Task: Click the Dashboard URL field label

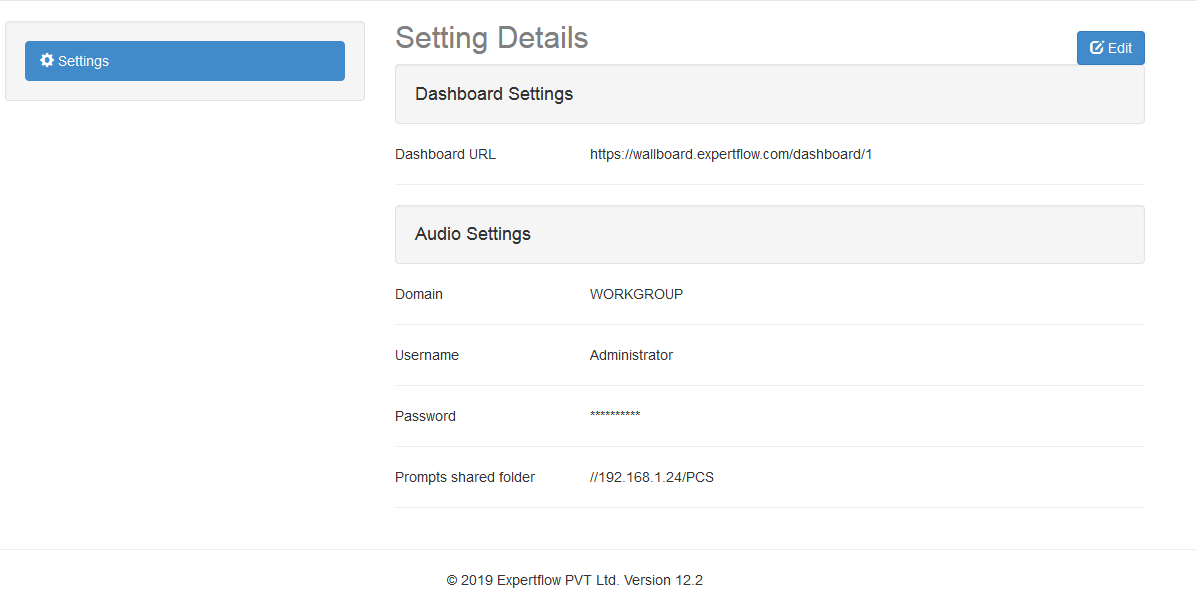Action: click(x=445, y=154)
